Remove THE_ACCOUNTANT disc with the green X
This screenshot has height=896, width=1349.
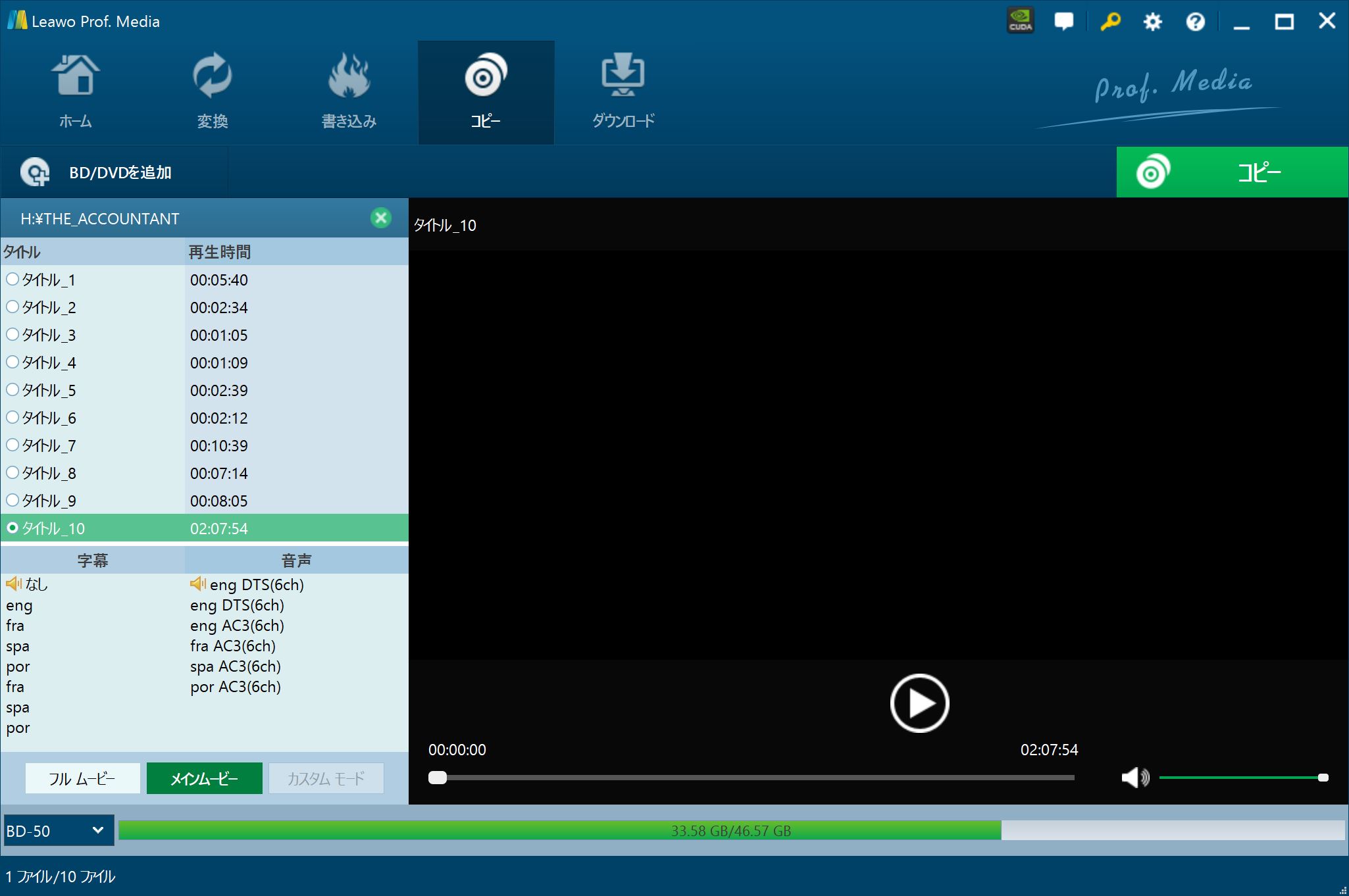(380, 218)
